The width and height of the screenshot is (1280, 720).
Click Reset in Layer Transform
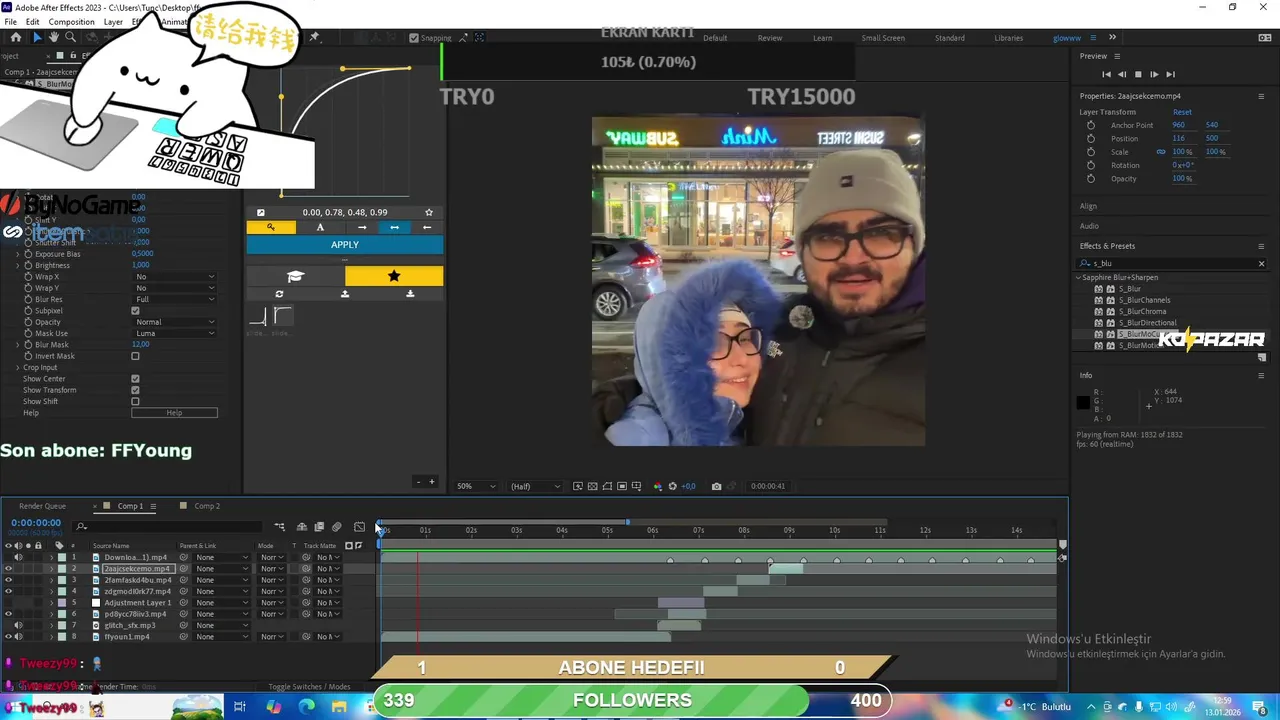click(1182, 112)
